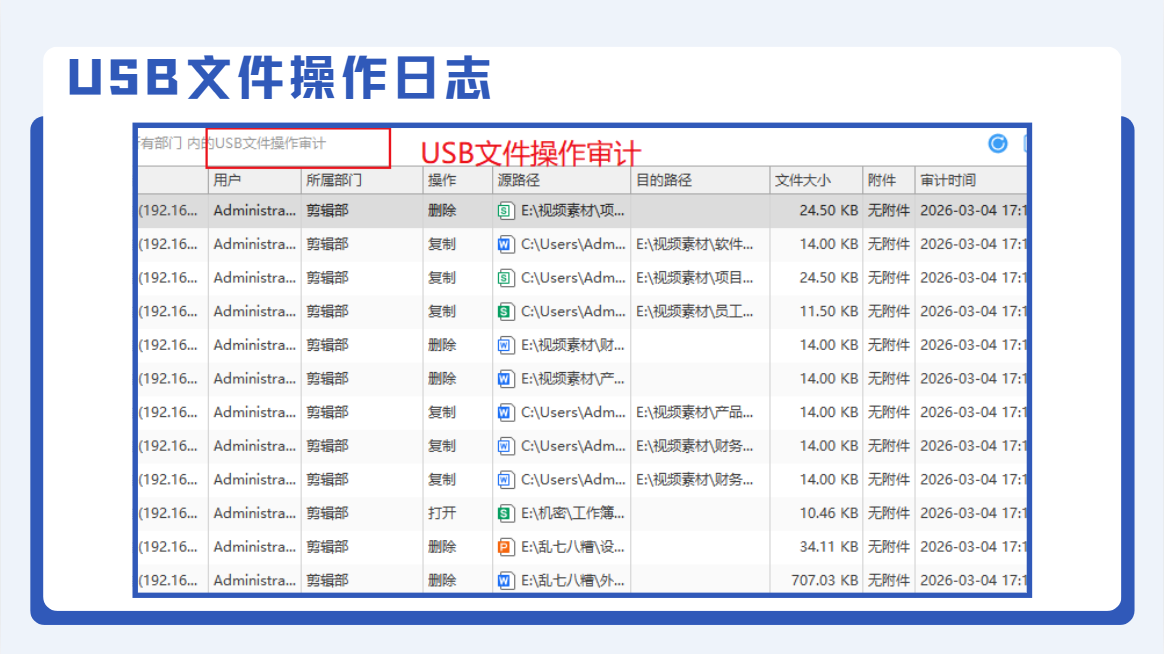Click 无附件 in the 10.46 KB row

pyautogui.click(x=889, y=513)
